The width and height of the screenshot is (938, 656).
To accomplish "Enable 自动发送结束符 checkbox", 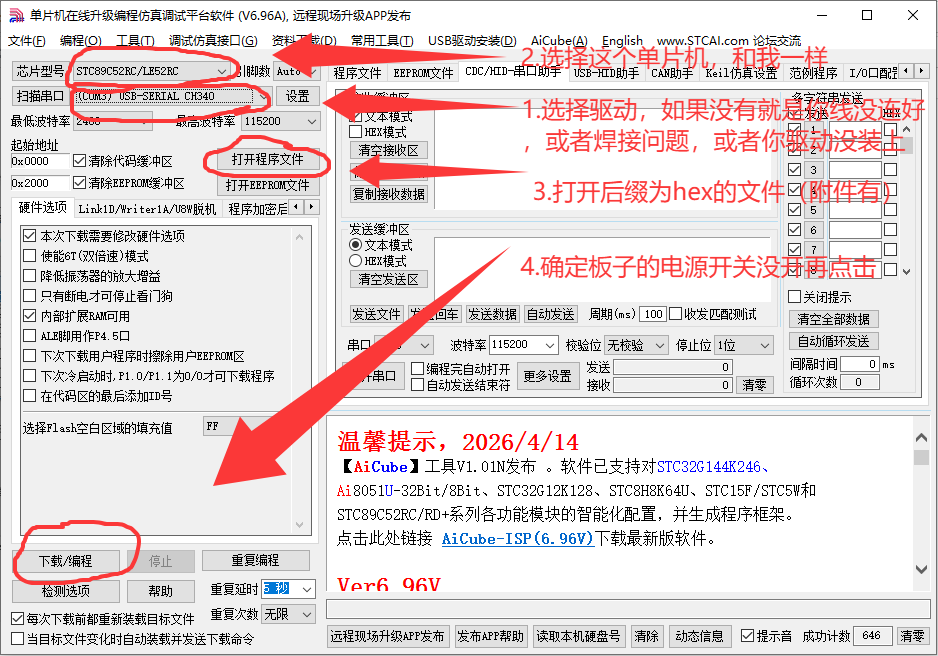I will 418,385.
